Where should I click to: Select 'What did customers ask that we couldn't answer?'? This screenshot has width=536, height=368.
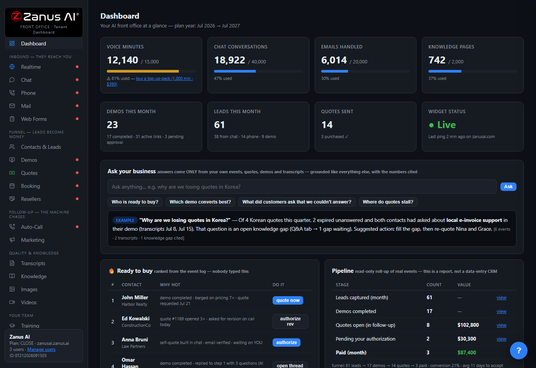(296, 202)
